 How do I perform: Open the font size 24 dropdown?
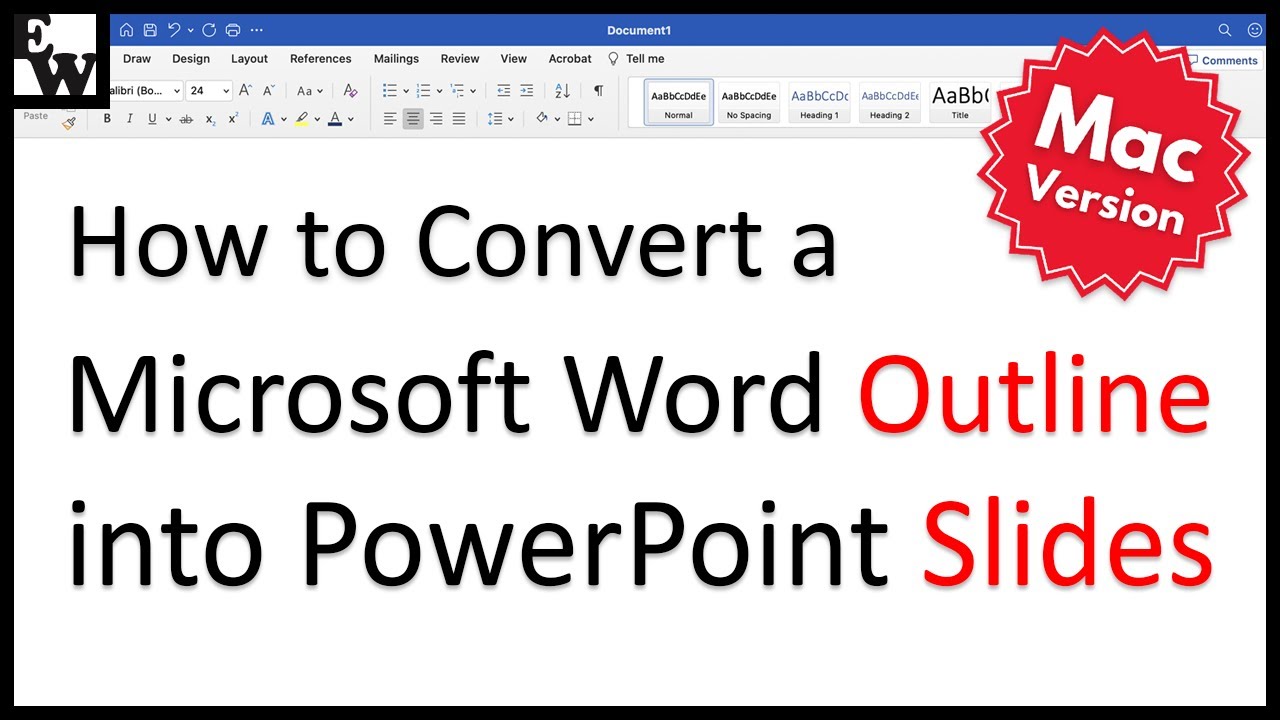click(x=210, y=91)
